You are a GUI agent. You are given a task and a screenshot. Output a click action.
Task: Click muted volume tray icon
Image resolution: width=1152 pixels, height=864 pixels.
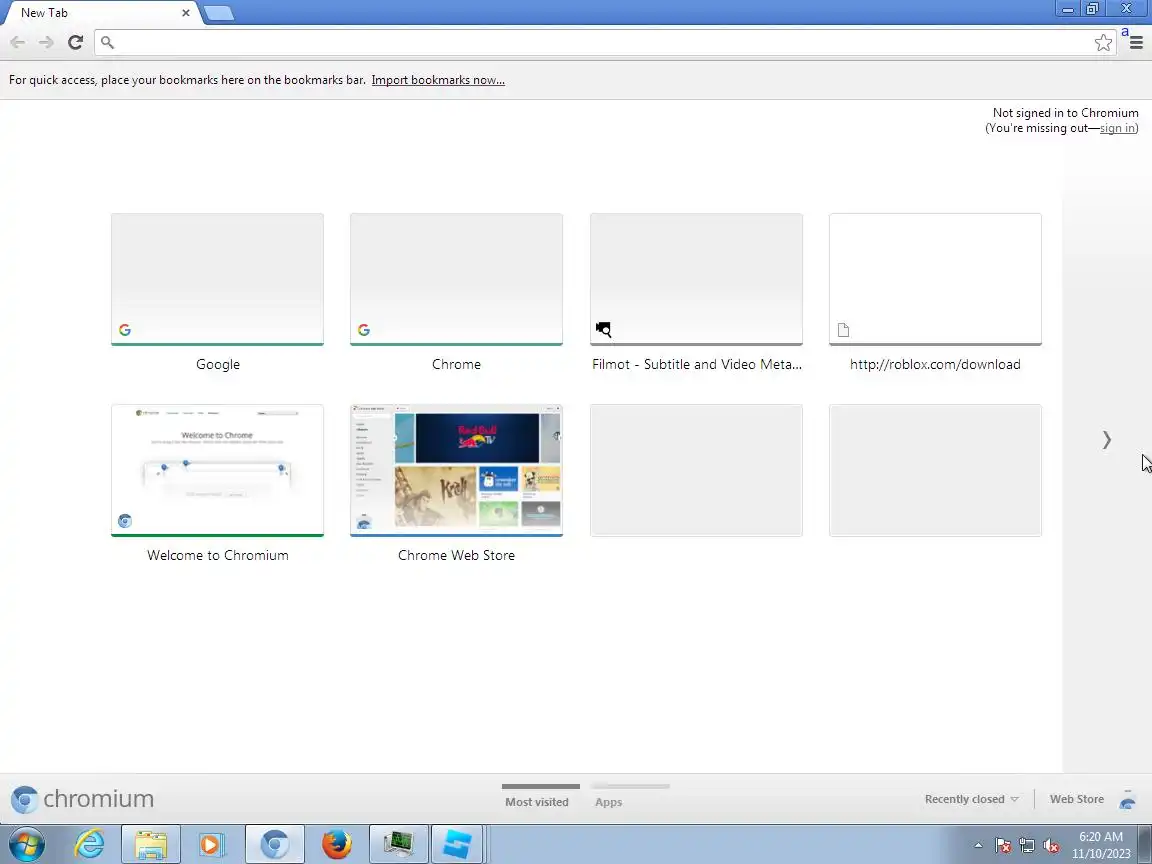pos(1051,846)
